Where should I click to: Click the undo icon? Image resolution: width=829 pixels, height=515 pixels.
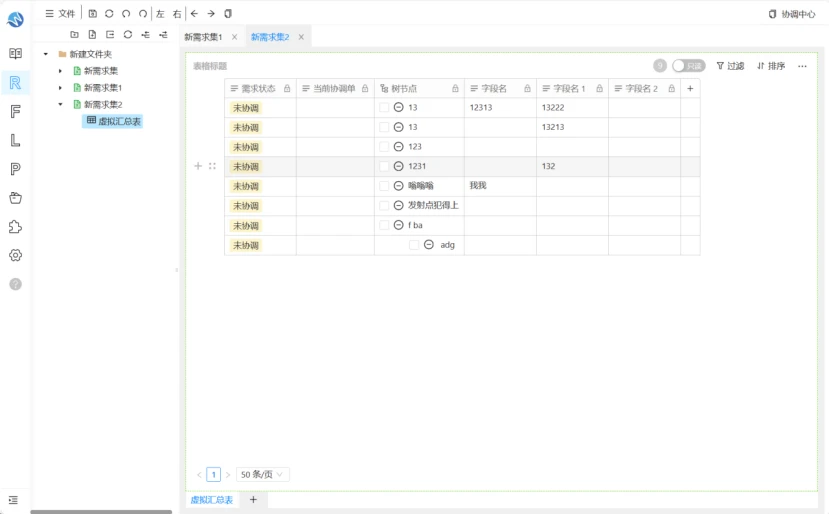point(126,14)
